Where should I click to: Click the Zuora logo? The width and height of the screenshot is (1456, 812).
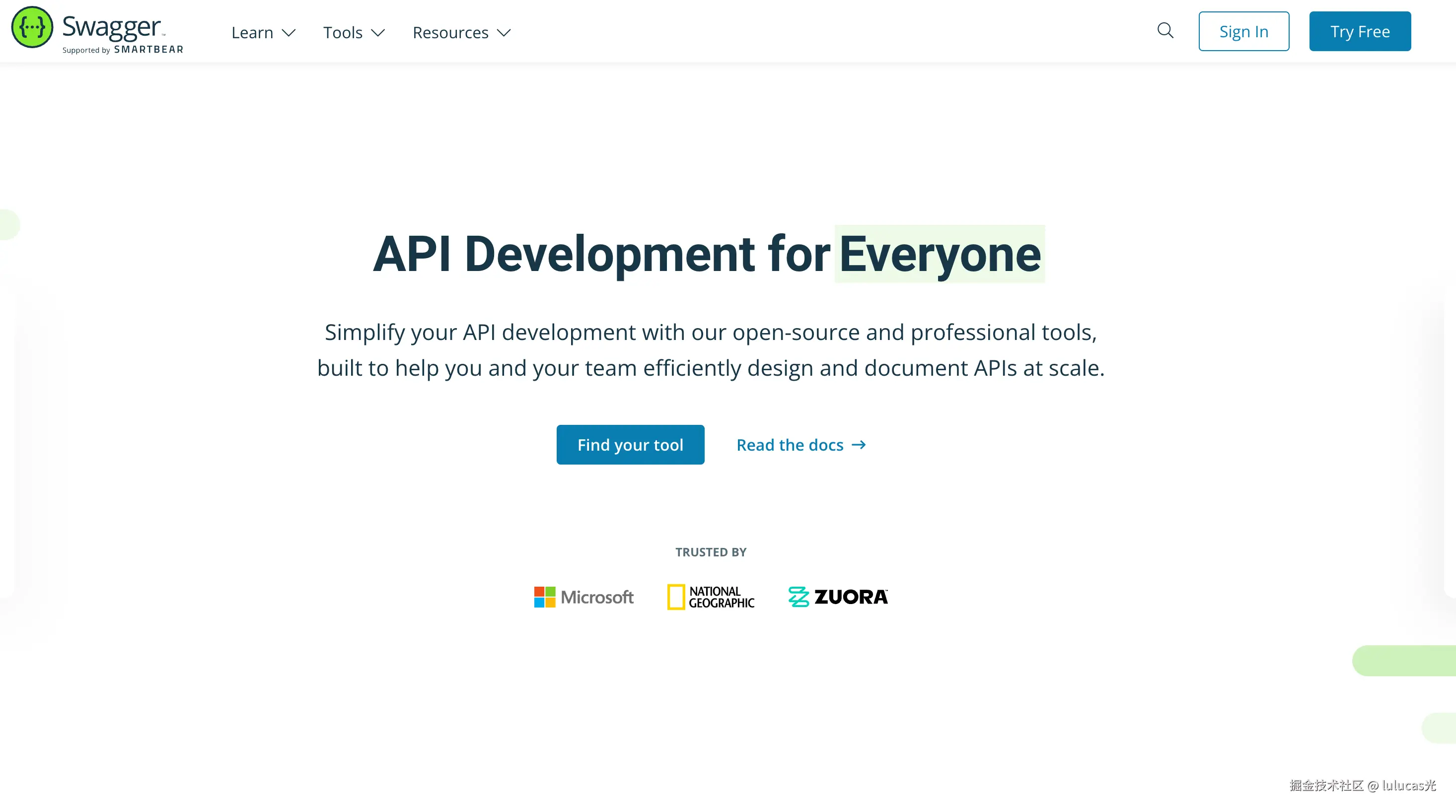click(x=838, y=597)
